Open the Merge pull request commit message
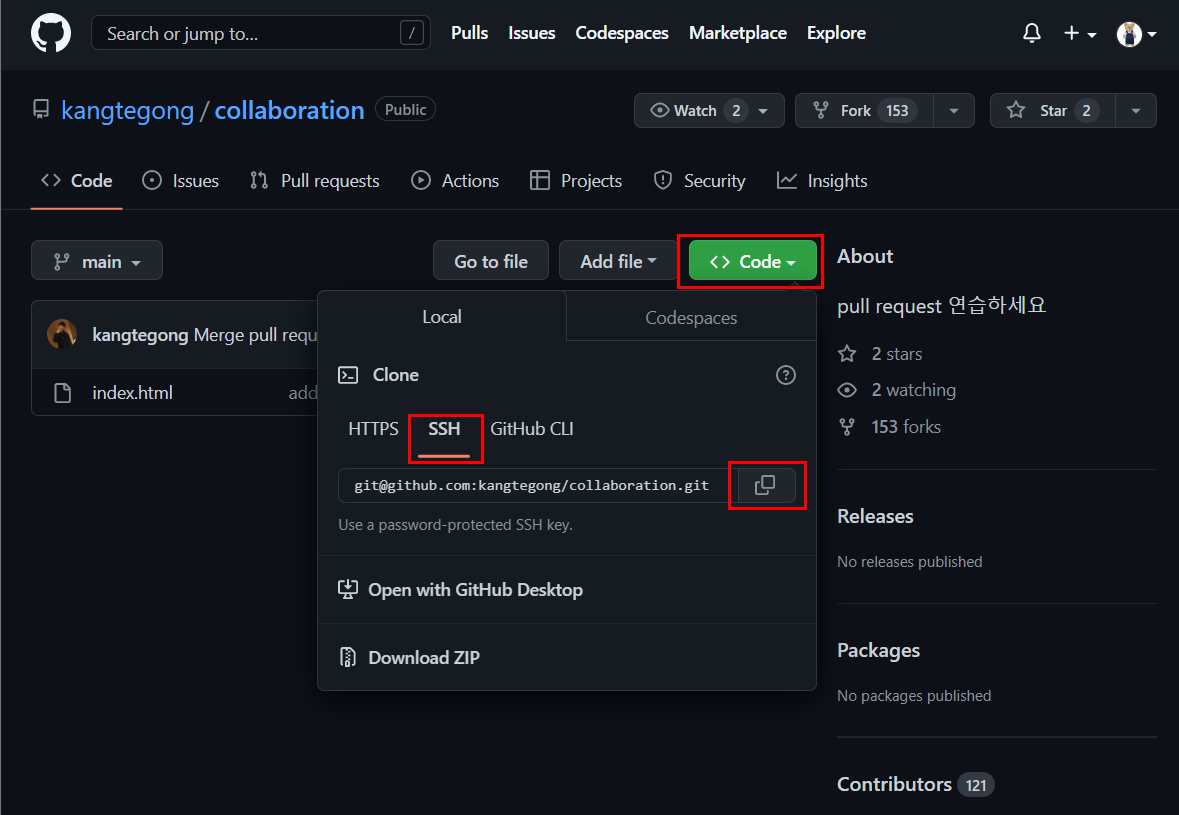 [256, 335]
